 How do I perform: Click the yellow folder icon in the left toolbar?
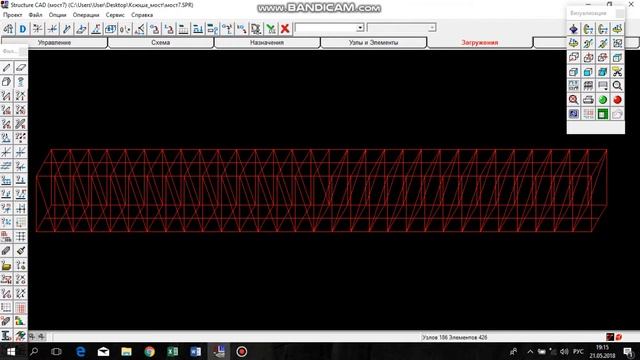tap(6, 265)
